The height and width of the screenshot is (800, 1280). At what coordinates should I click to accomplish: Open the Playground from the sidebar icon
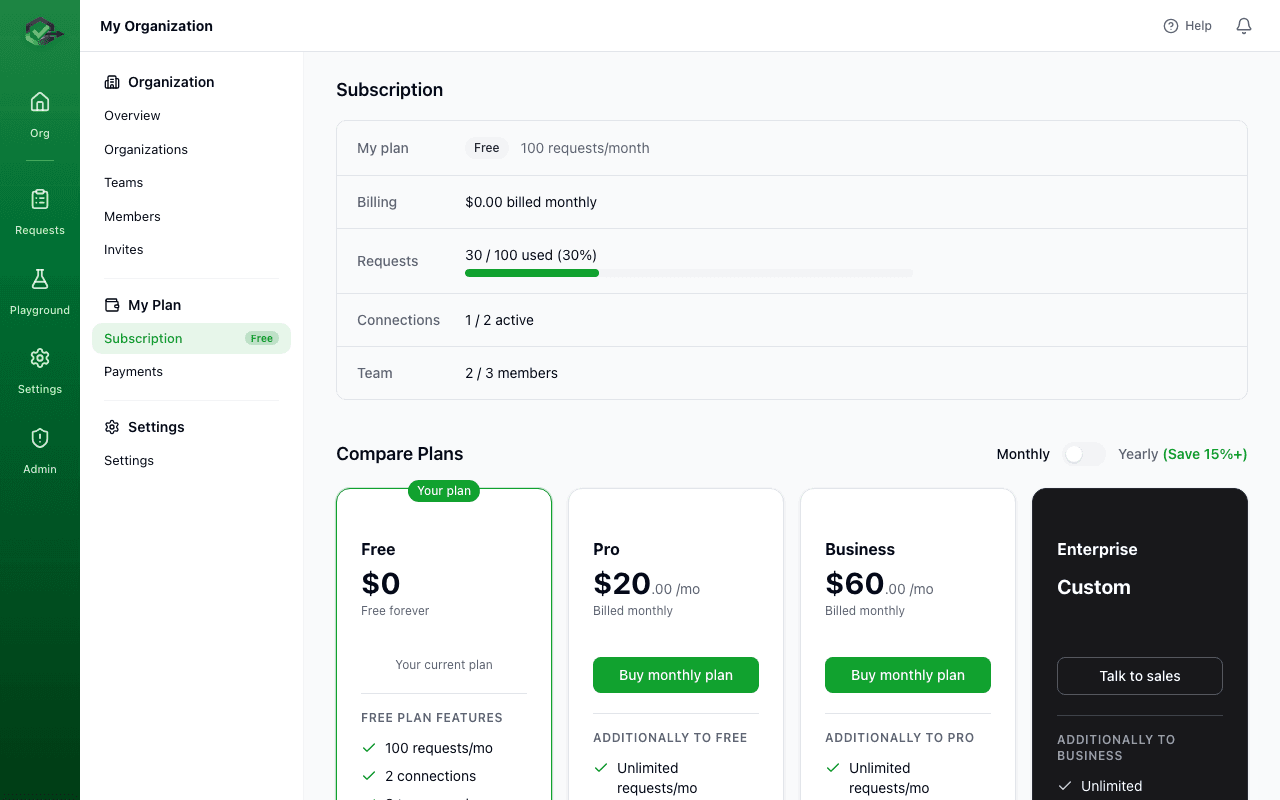tap(39, 278)
